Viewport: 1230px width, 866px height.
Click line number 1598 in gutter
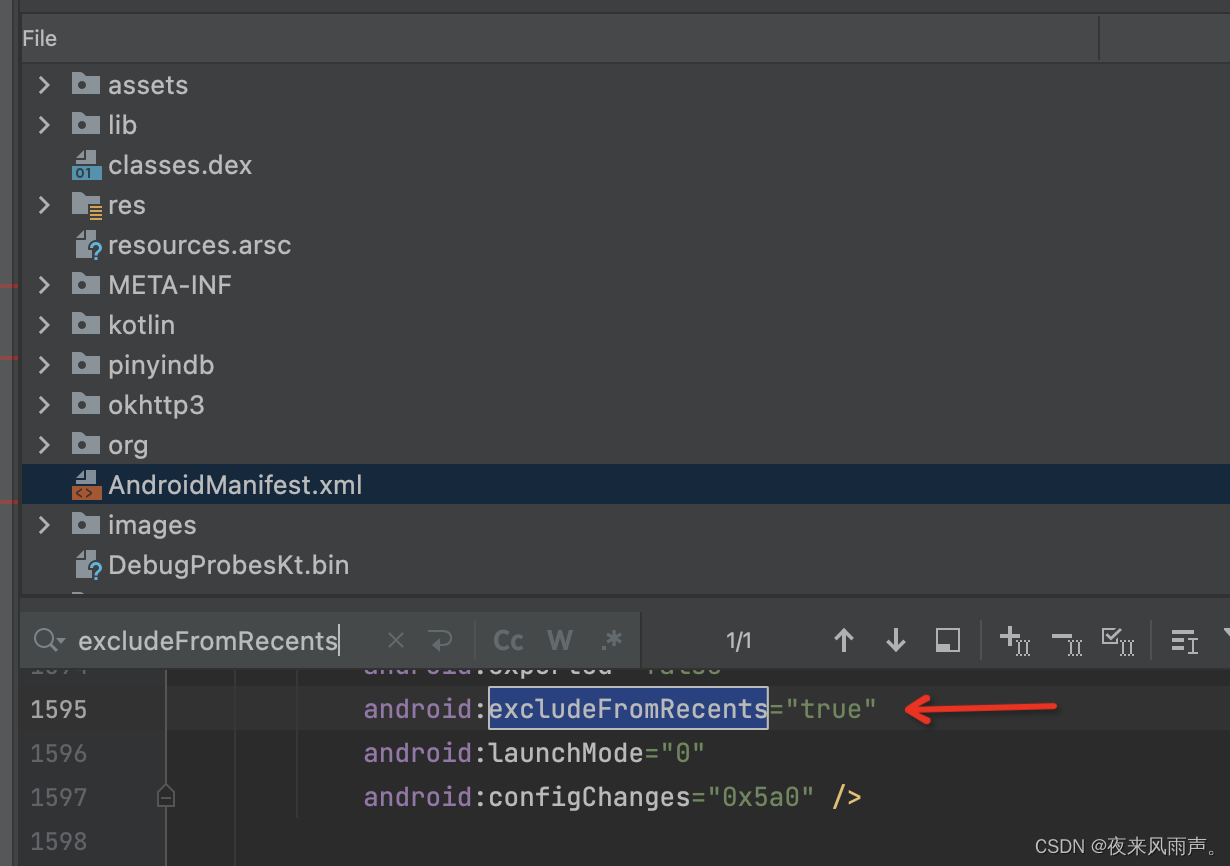[59, 841]
